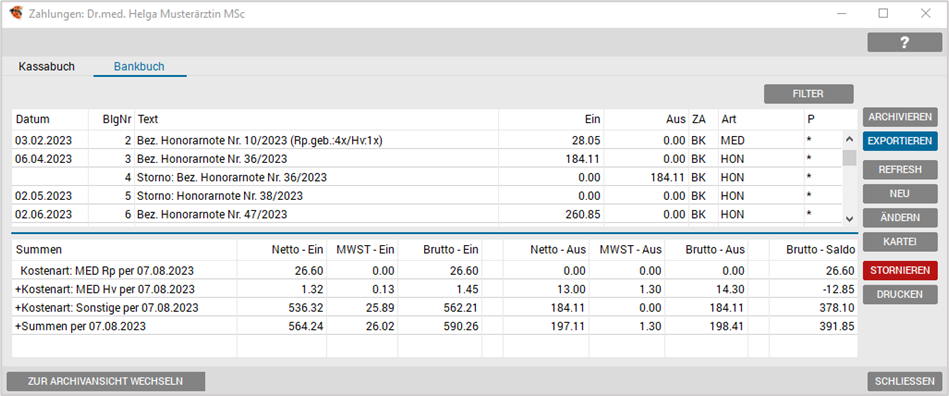949x396 pixels.
Task: Click the ARCHIVIEREN button
Action: [900, 117]
